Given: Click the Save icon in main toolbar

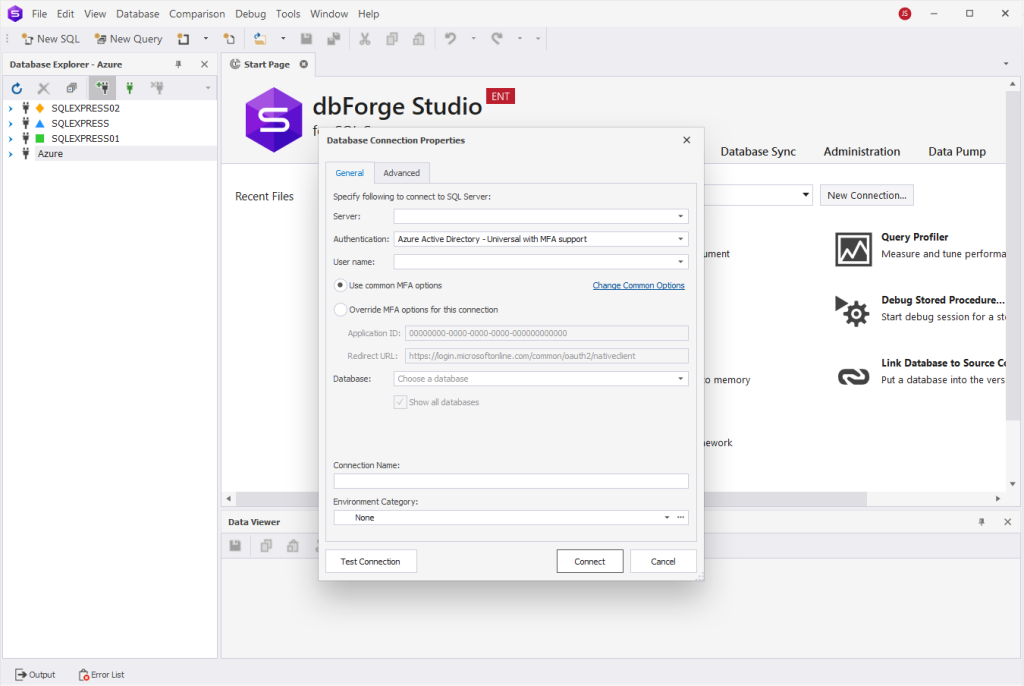Looking at the screenshot, I should 306,39.
